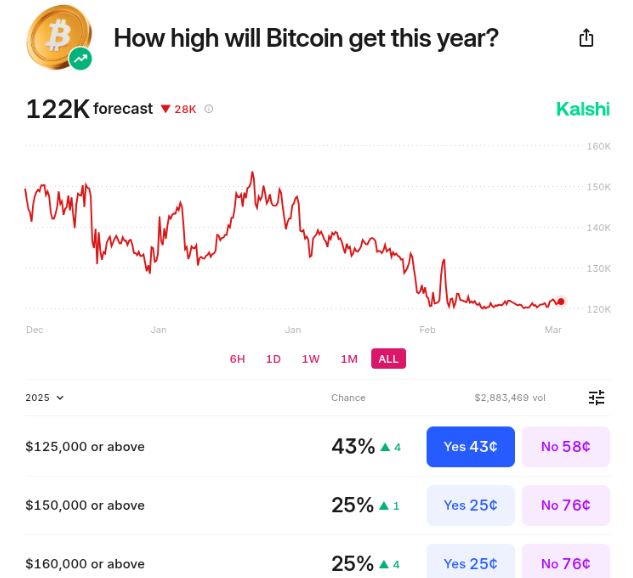Click the green trending badge on Bitcoin logo

tap(81, 59)
